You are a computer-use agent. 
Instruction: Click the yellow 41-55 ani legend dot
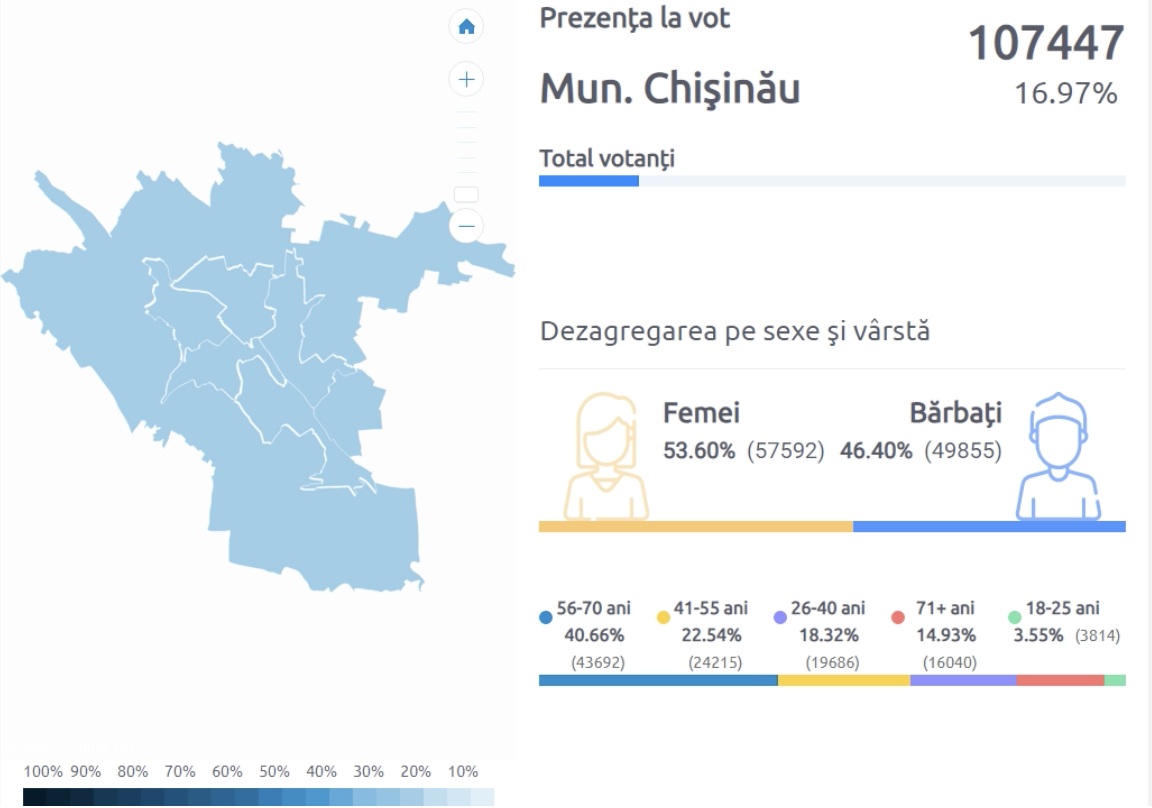point(663,618)
